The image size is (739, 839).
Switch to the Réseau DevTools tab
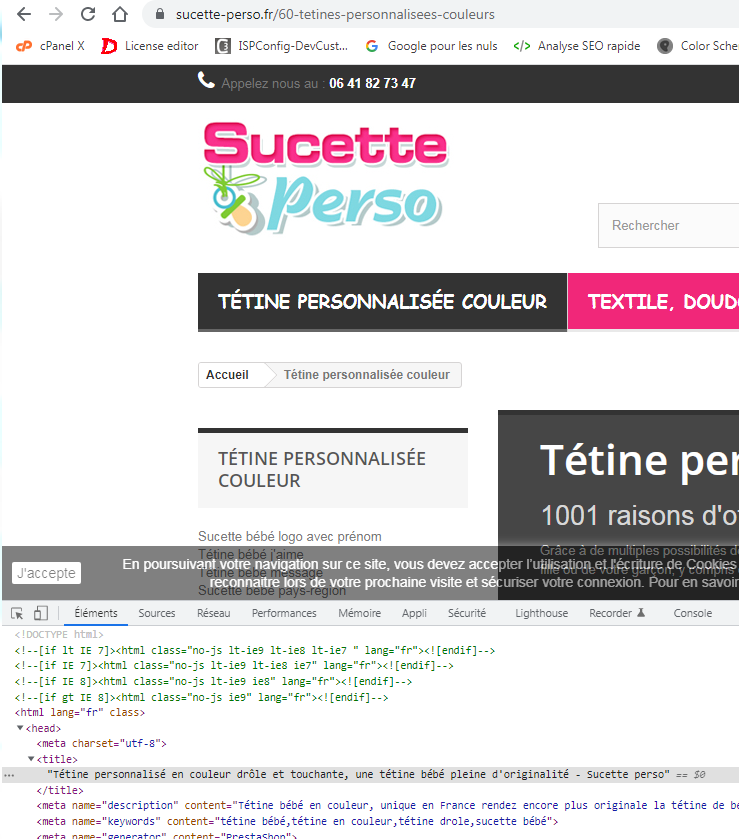pyautogui.click(x=214, y=613)
